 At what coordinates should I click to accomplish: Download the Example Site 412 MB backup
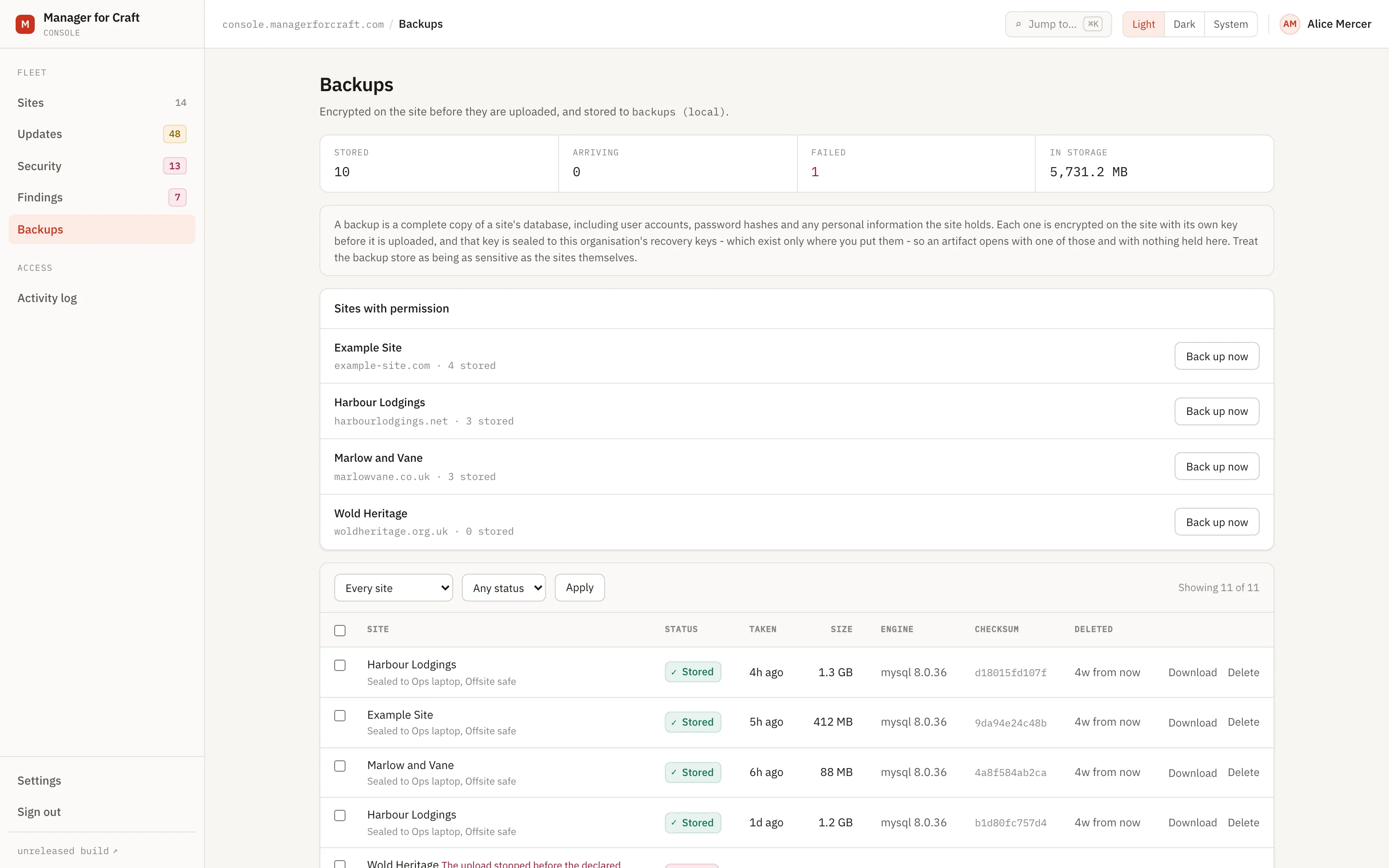click(1192, 723)
